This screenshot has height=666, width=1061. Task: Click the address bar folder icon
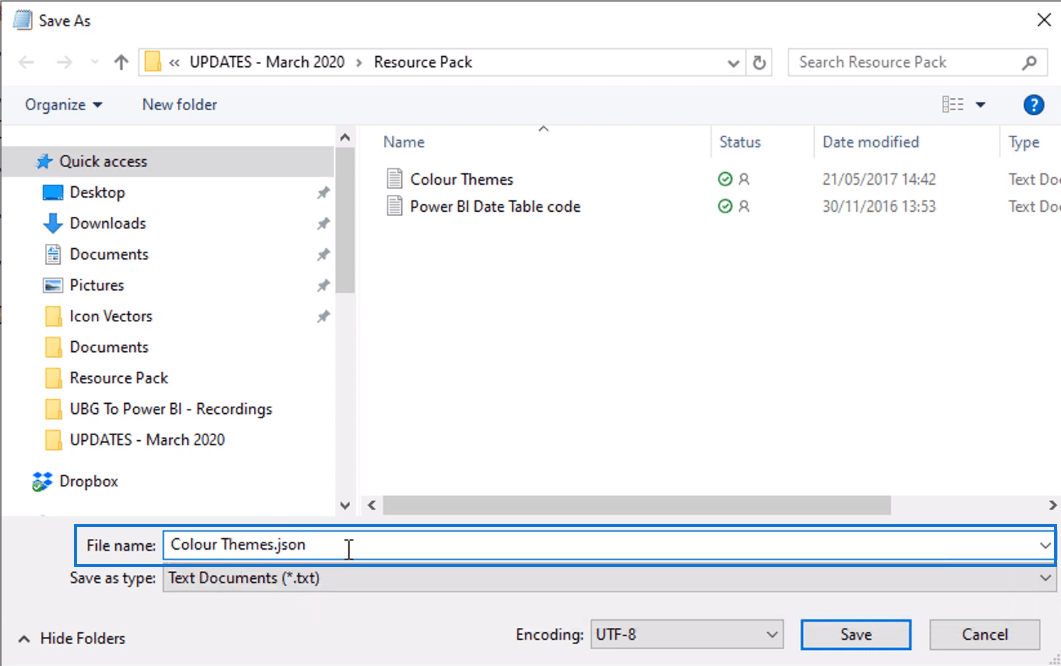[x=153, y=62]
